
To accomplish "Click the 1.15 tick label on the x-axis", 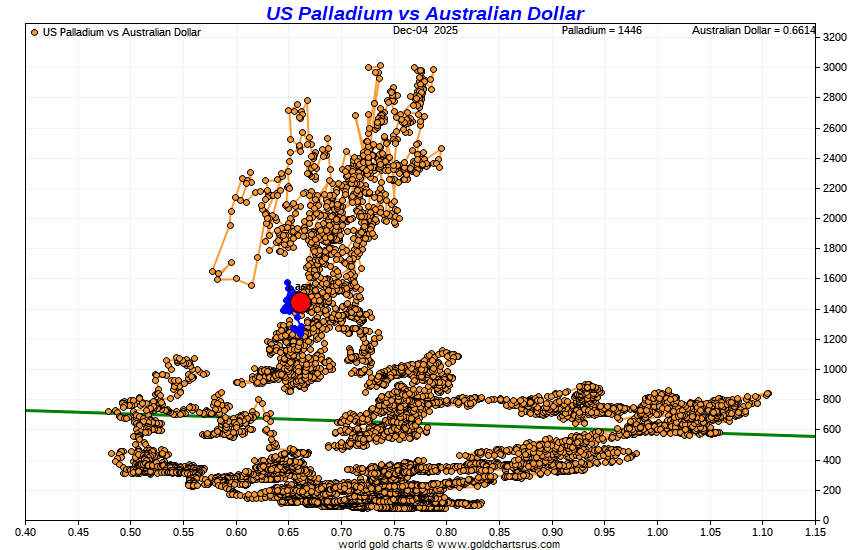I will click(815, 531).
